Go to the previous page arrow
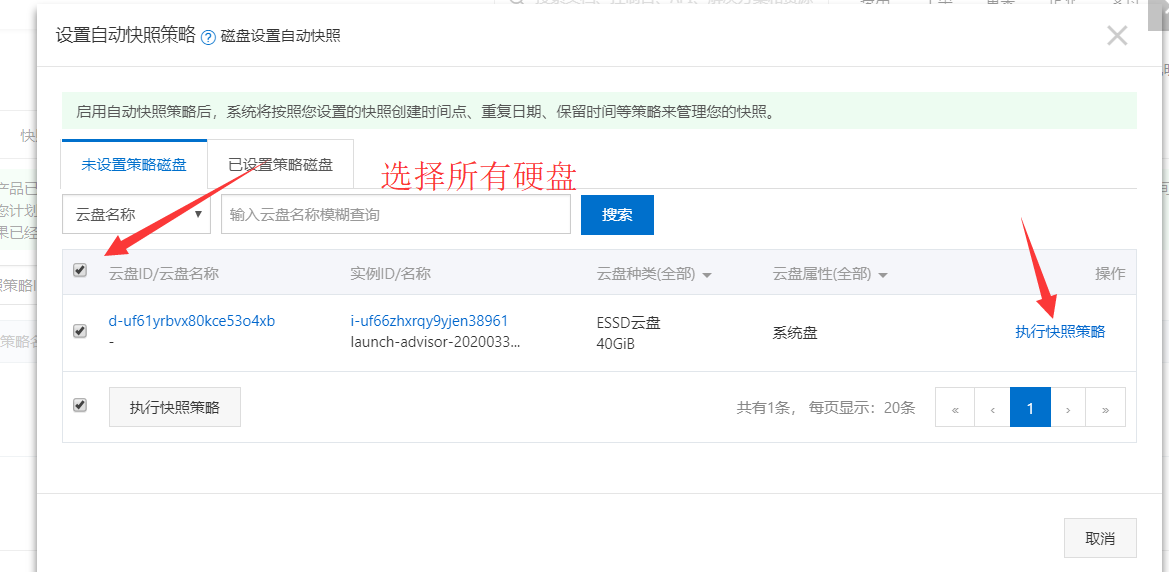1169x572 pixels. tap(992, 408)
